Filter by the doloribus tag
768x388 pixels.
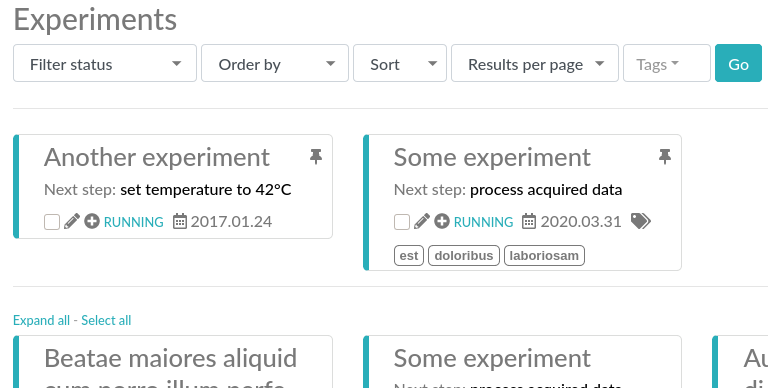pyautogui.click(x=464, y=256)
